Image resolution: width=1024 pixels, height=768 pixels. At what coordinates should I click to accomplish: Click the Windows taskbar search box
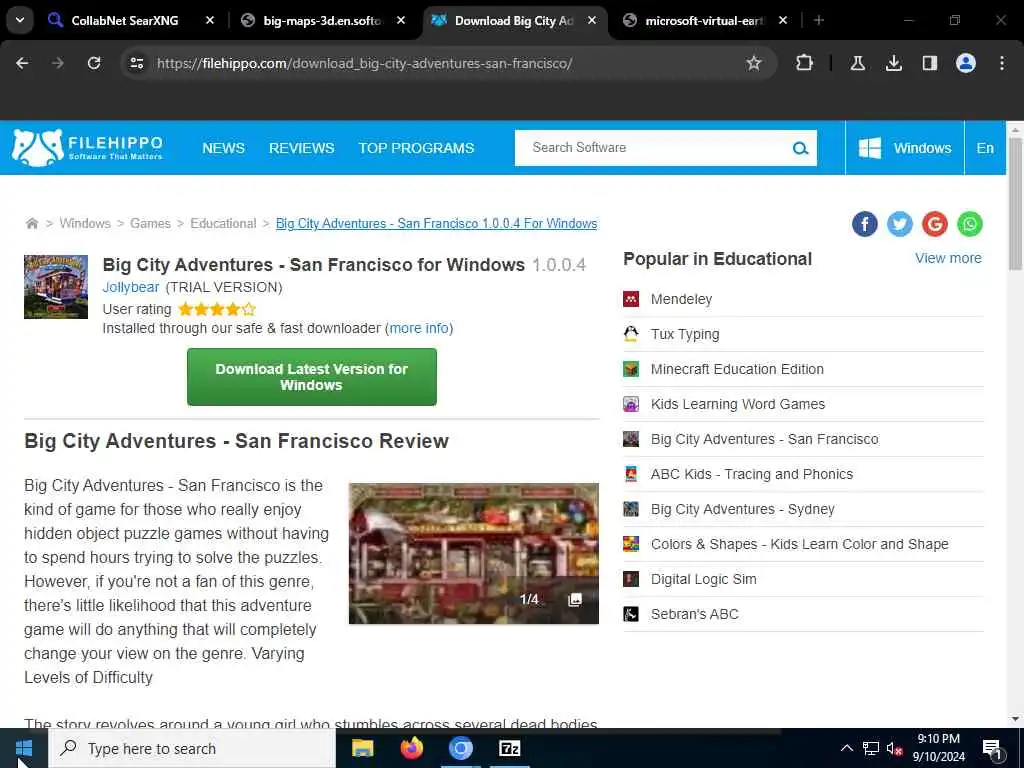(x=193, y=748)
